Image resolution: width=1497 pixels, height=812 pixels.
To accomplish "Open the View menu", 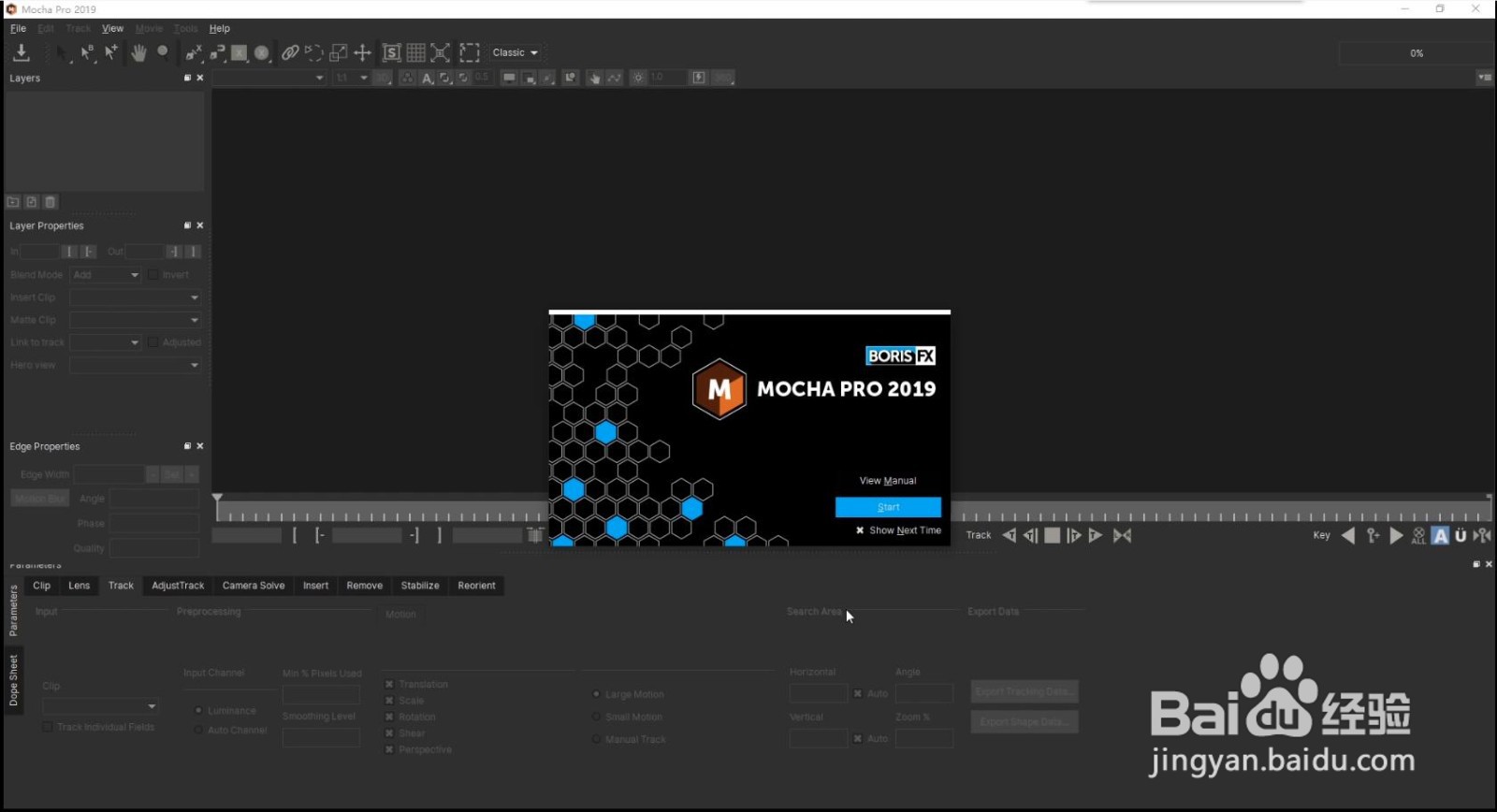I will (x=112, y=28).
